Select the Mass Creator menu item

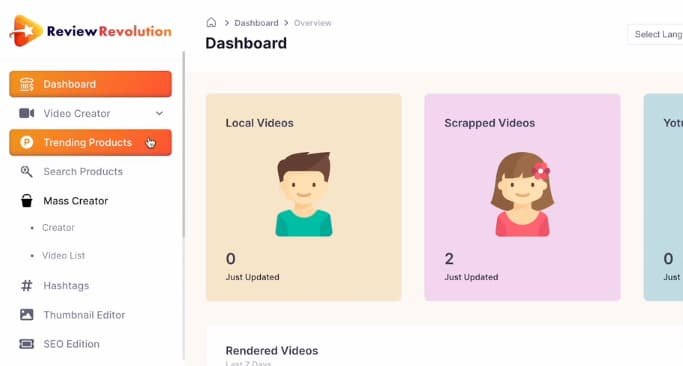(91, 201)
